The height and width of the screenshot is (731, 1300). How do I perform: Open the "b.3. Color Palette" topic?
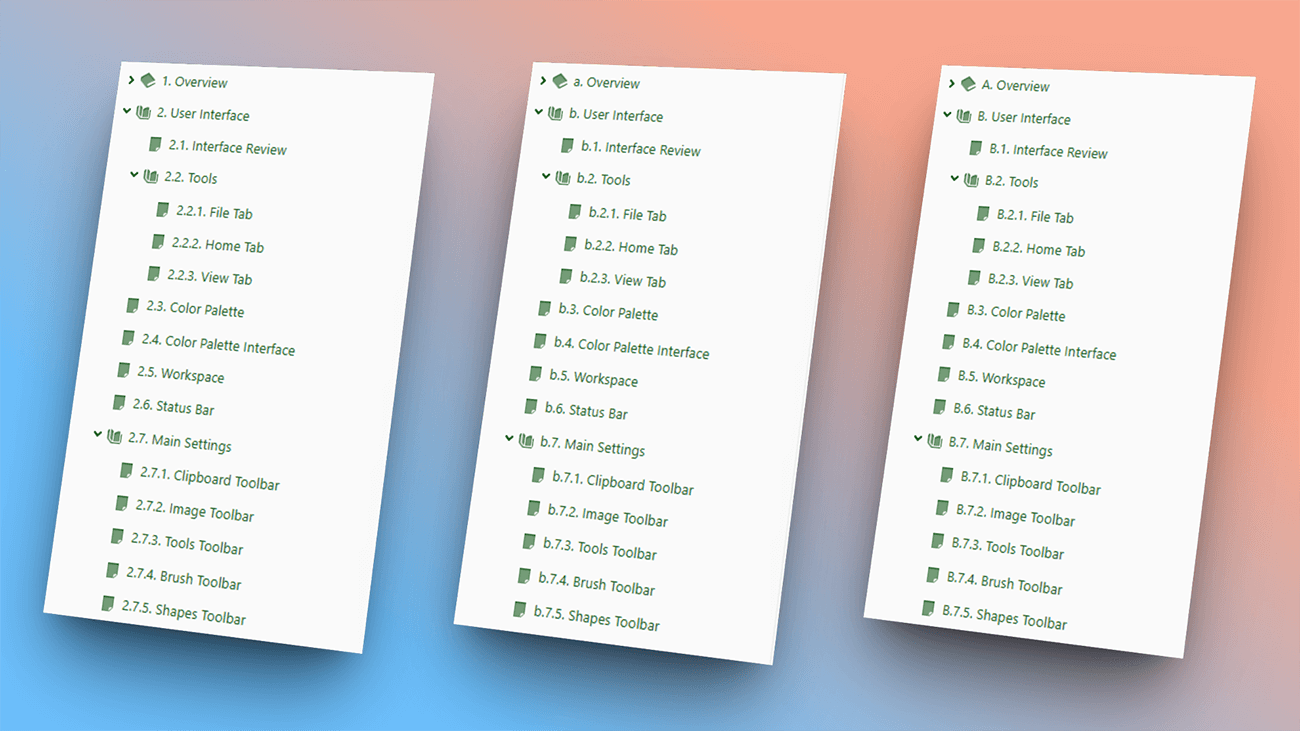(608, 312)
